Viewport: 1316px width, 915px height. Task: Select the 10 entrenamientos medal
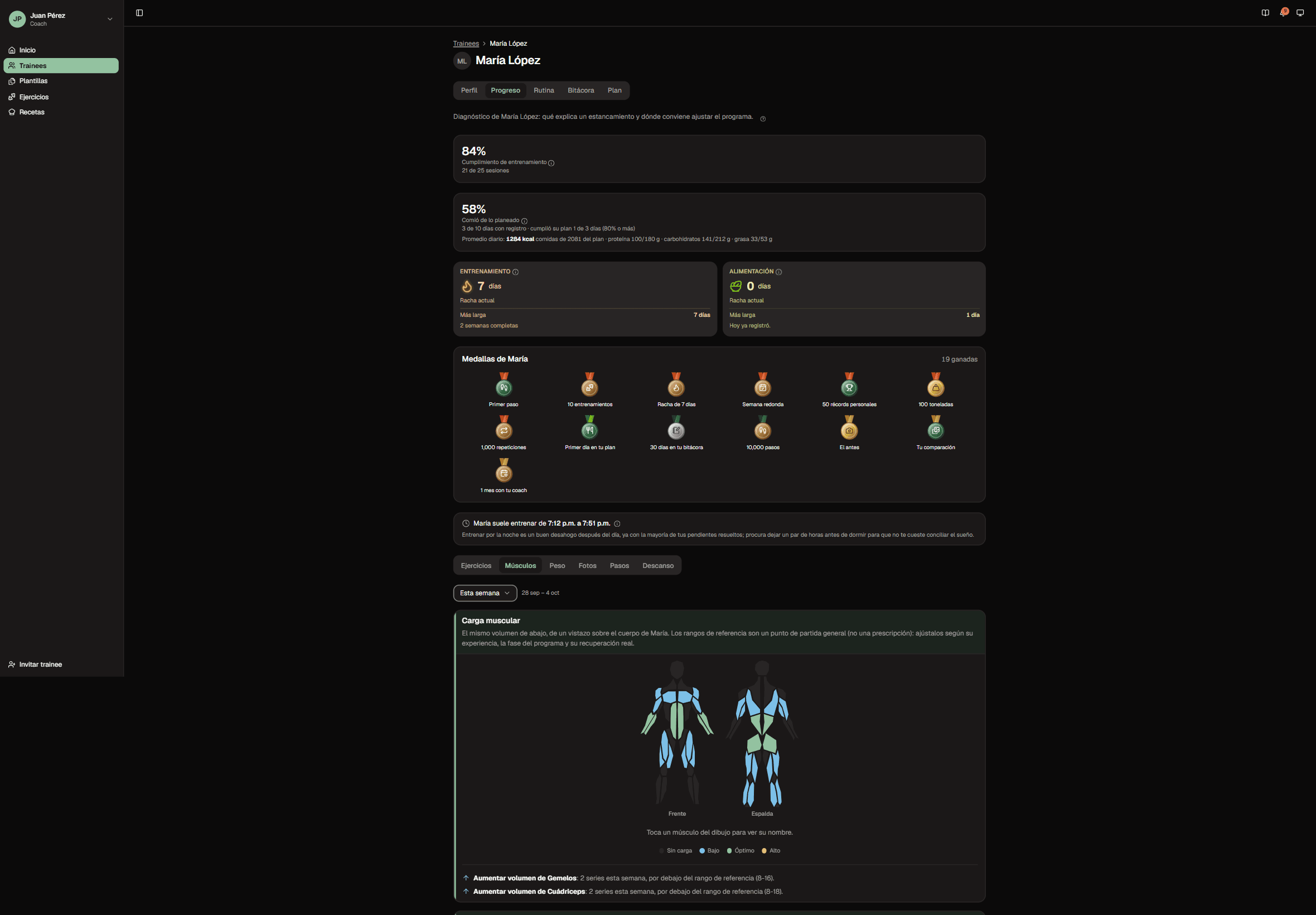click(x=589, y=390)
